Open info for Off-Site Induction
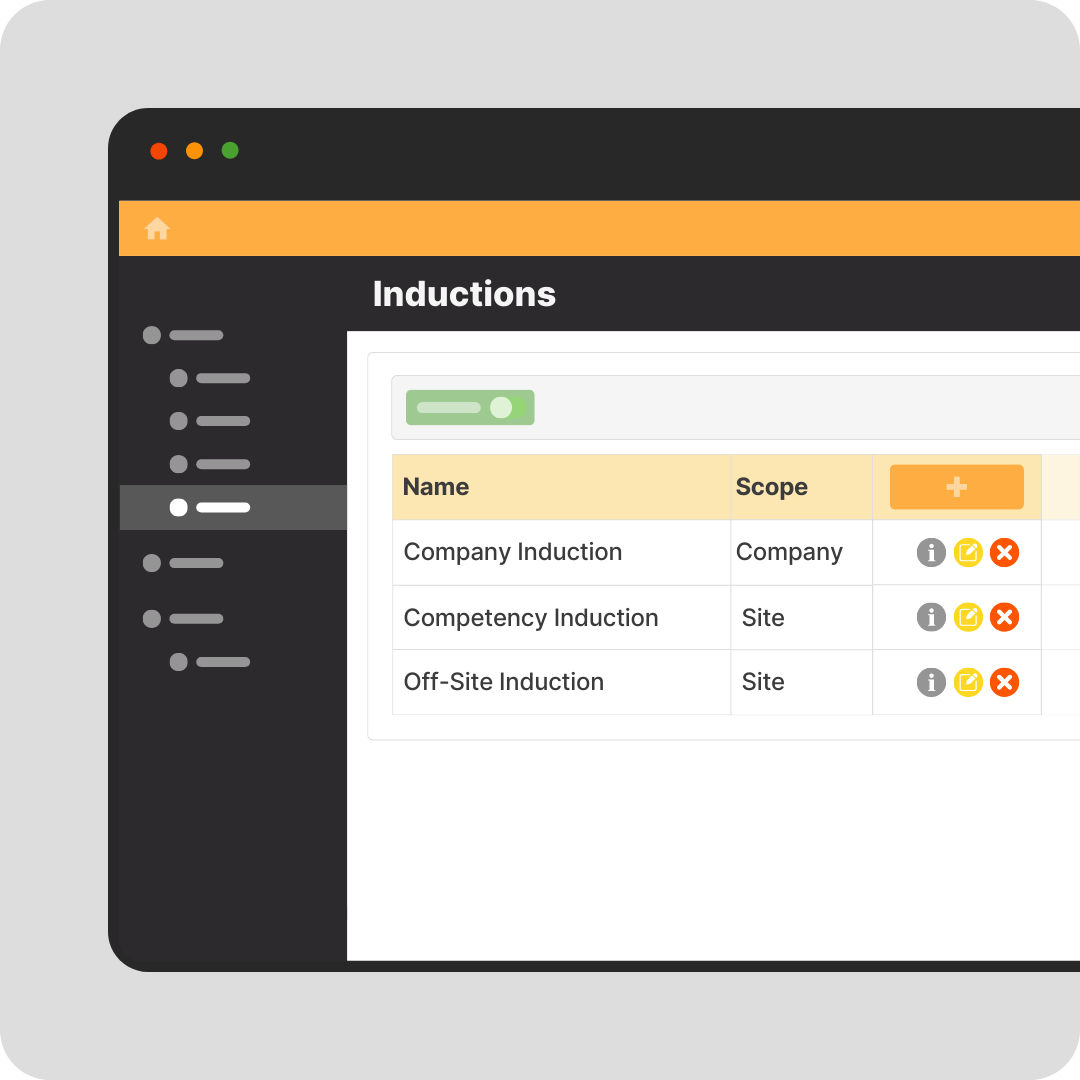This screenshot has width=1080, height=1080. tap(931, 683)
